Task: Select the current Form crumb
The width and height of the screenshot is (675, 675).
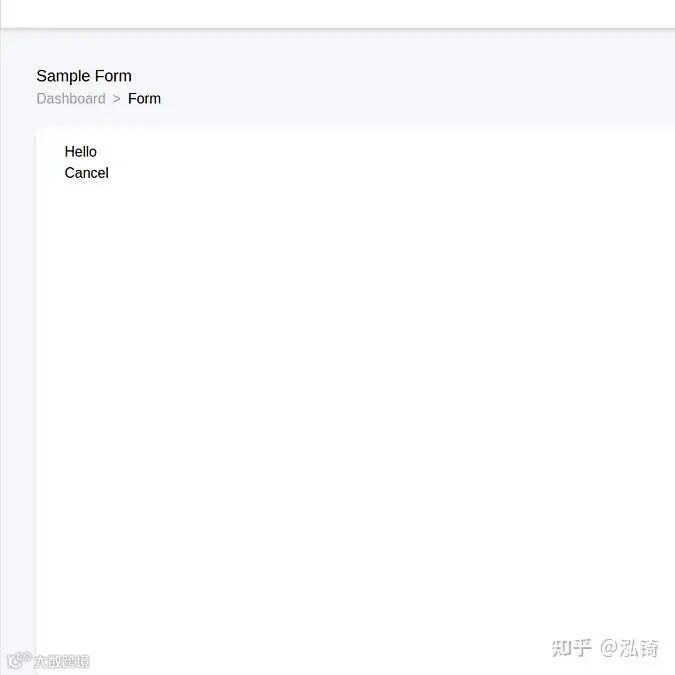Action: [144, 99]
